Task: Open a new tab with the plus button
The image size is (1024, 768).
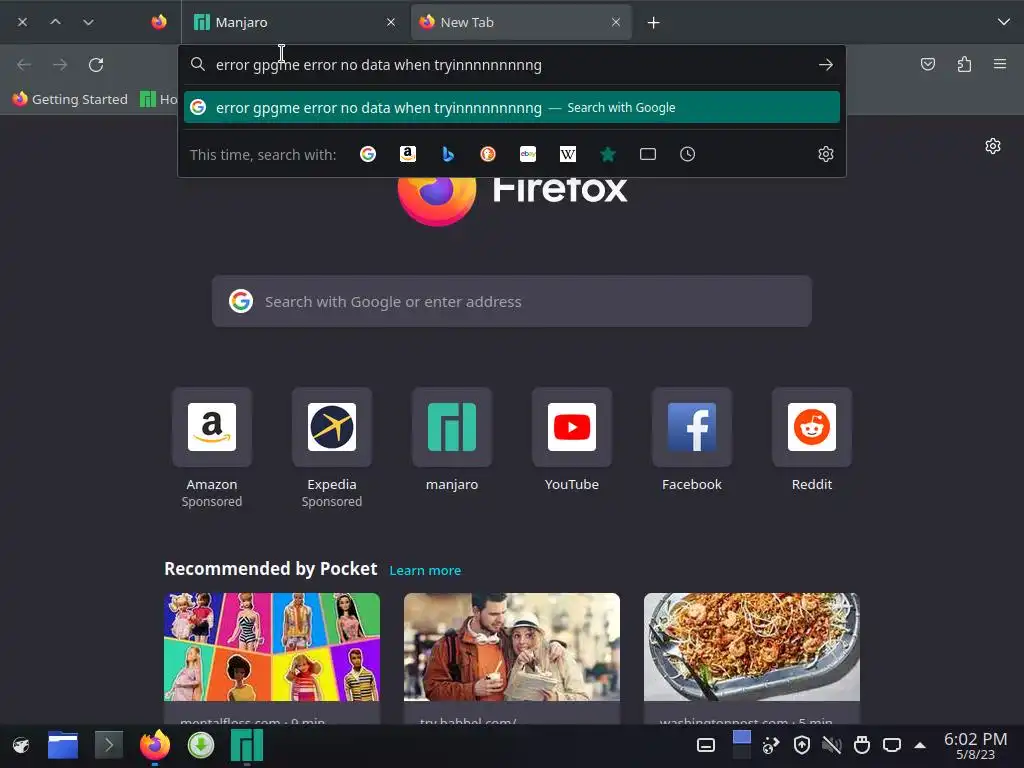Action: [x=653, y=23]
